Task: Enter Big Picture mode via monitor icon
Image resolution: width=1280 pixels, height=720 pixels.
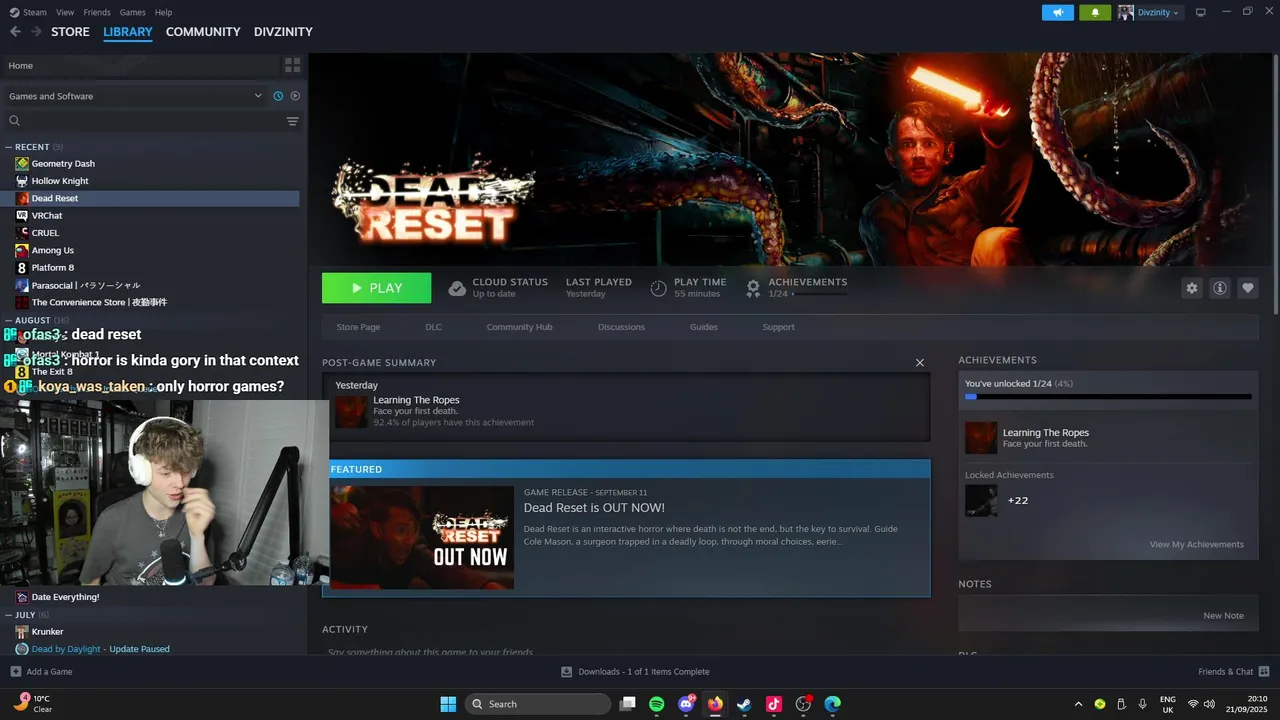Action: pyautogui.click(x=1201, y=12)
